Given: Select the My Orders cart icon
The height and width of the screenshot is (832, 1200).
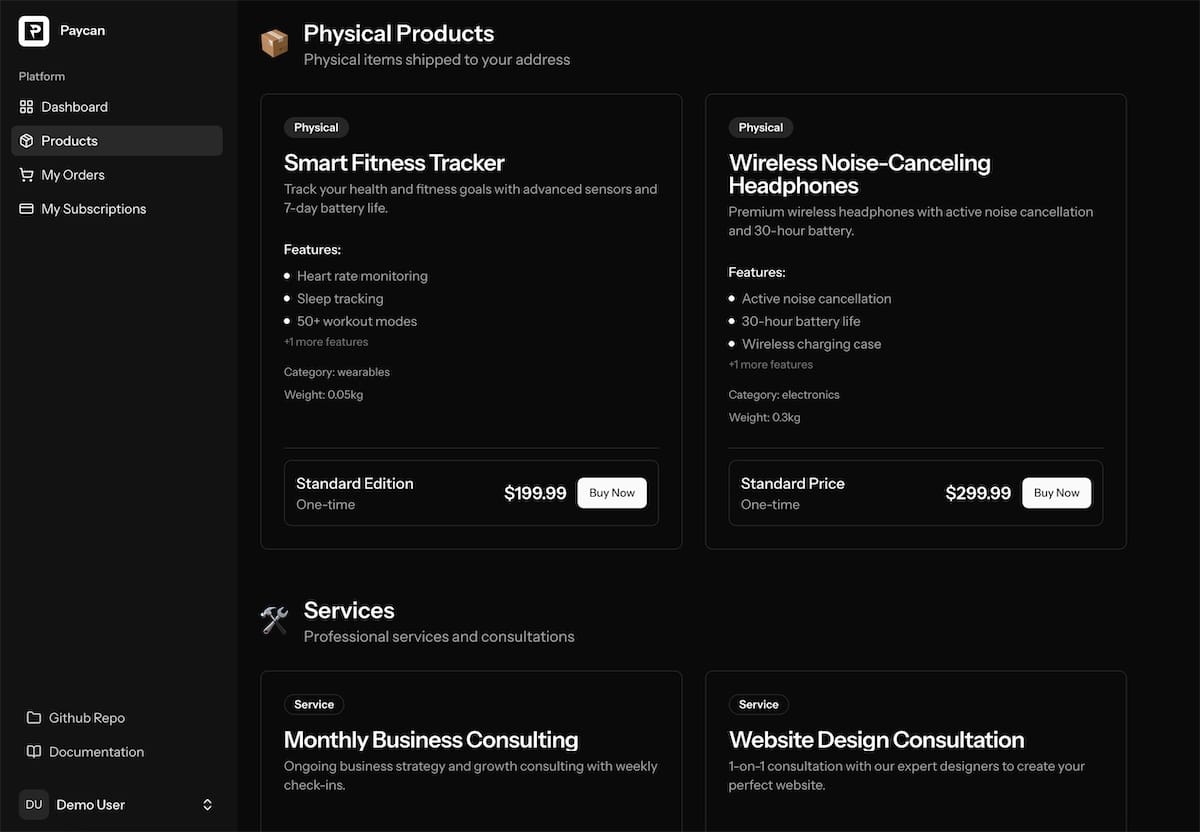Looking at the screenshot, I should tap(27, 174).
